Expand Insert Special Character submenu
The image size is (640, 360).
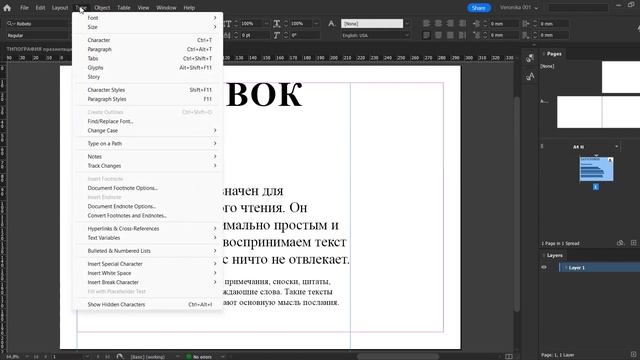click(148, 264)
